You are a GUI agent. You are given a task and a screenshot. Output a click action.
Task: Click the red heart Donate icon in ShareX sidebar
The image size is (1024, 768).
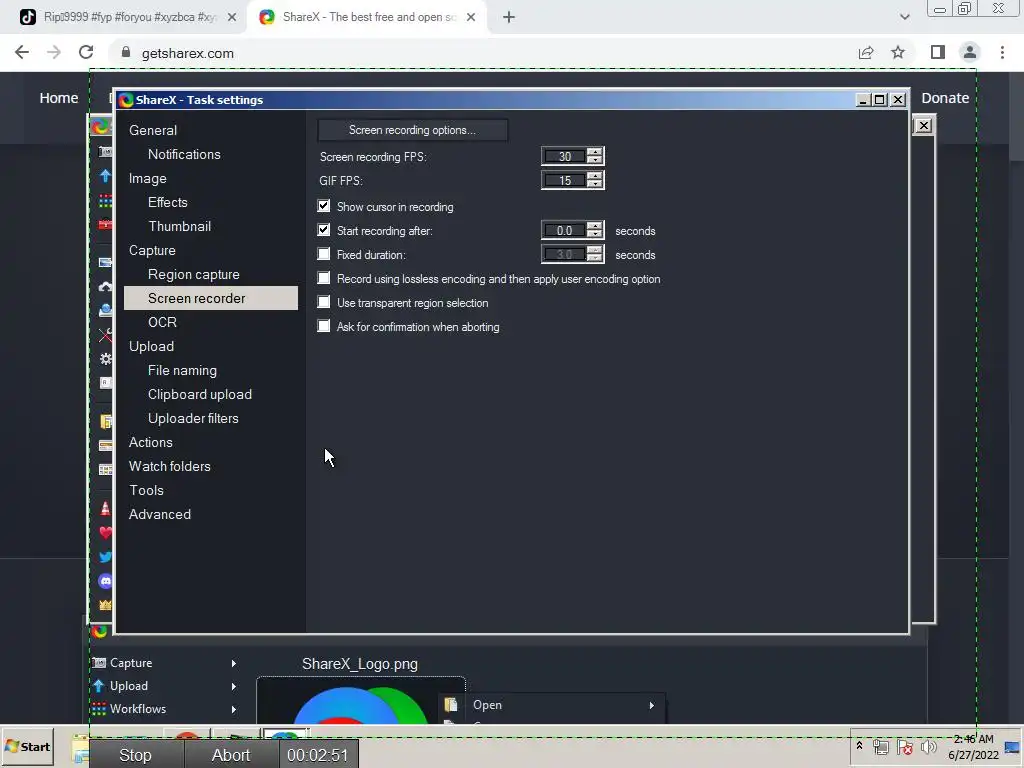(105, 532)
